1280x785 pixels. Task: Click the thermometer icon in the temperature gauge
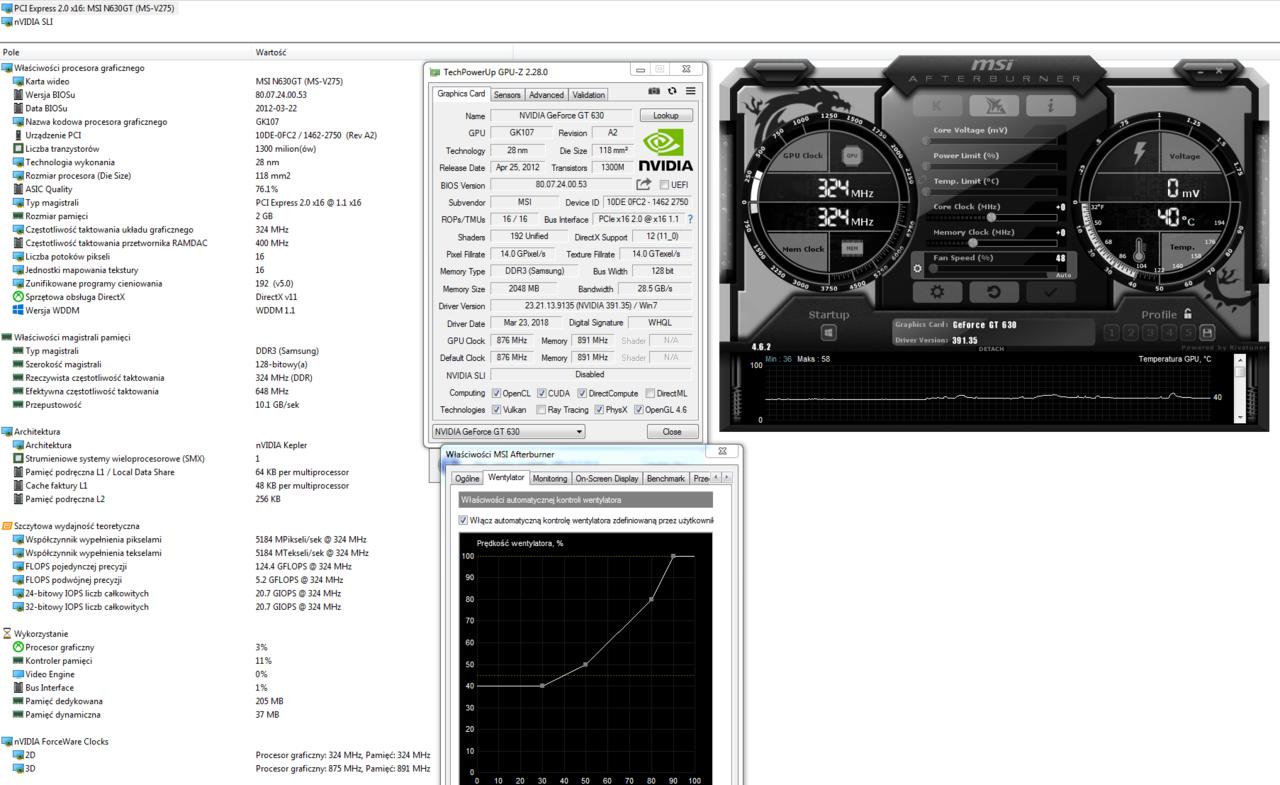pos(1138,250)
